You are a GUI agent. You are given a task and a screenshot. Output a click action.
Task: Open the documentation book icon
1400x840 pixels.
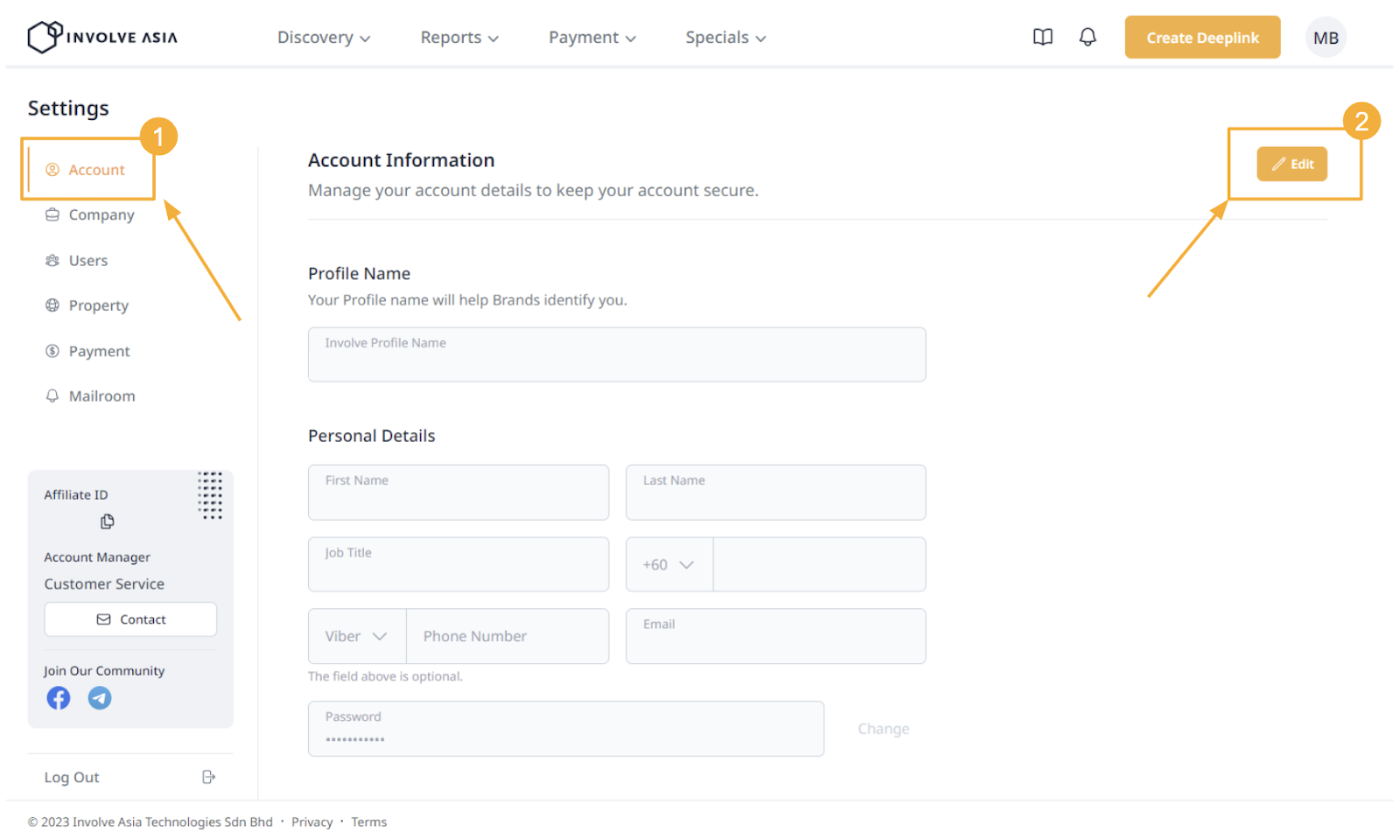(1042, 37)
